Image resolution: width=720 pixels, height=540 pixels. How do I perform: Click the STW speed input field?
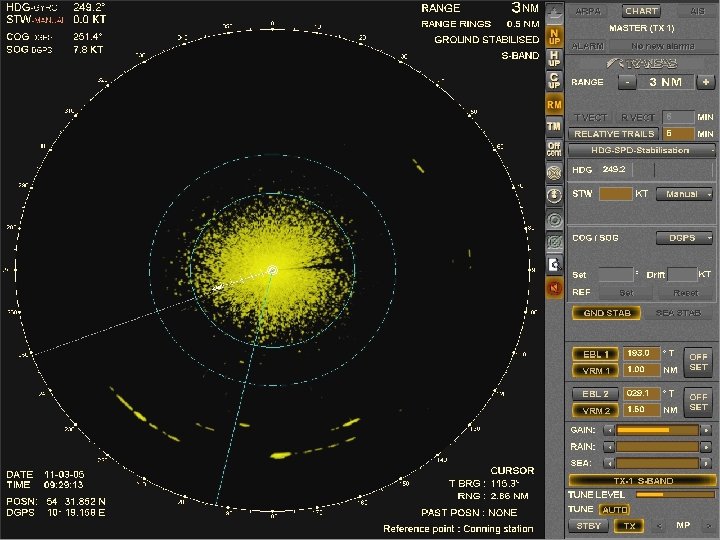[x=615, y=194]
